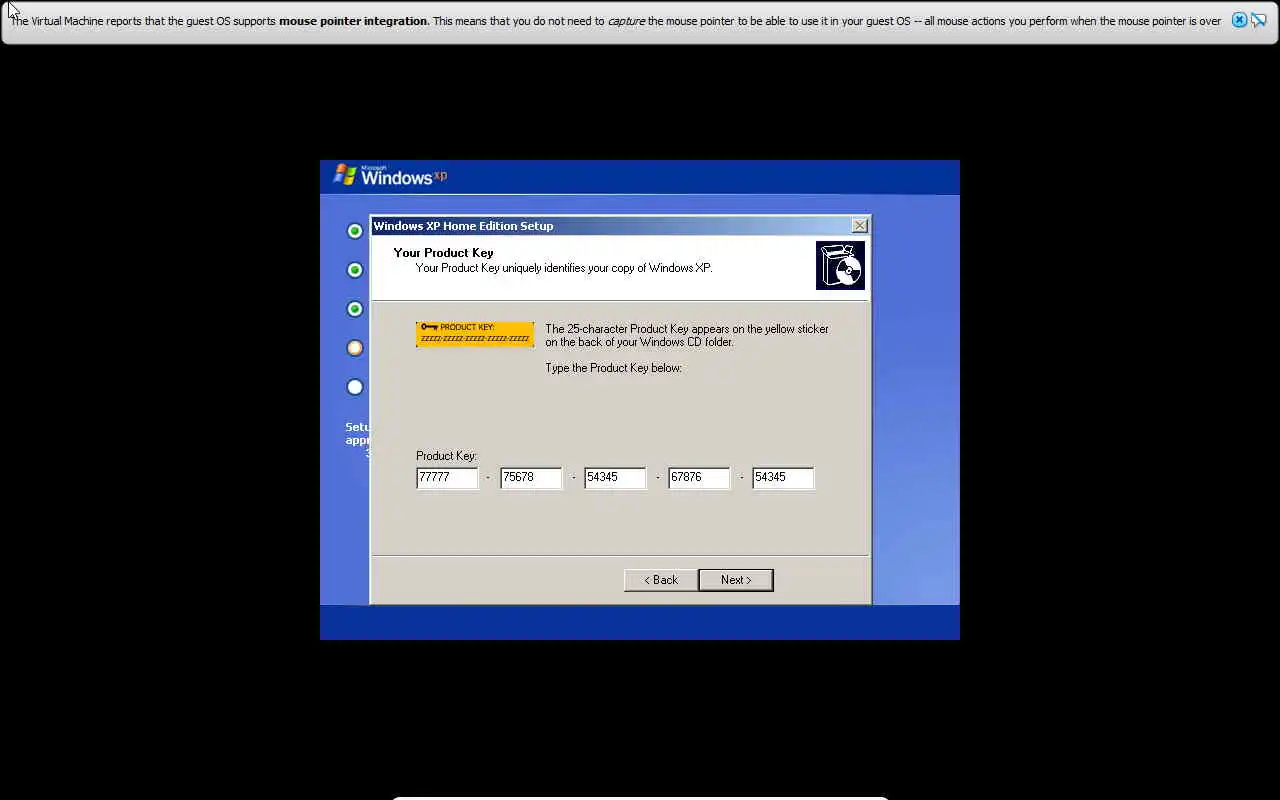This screenshot has height=800, width=1280.
Task: Click the "mouse pointer integration" notification text
Action: (353, 21)
